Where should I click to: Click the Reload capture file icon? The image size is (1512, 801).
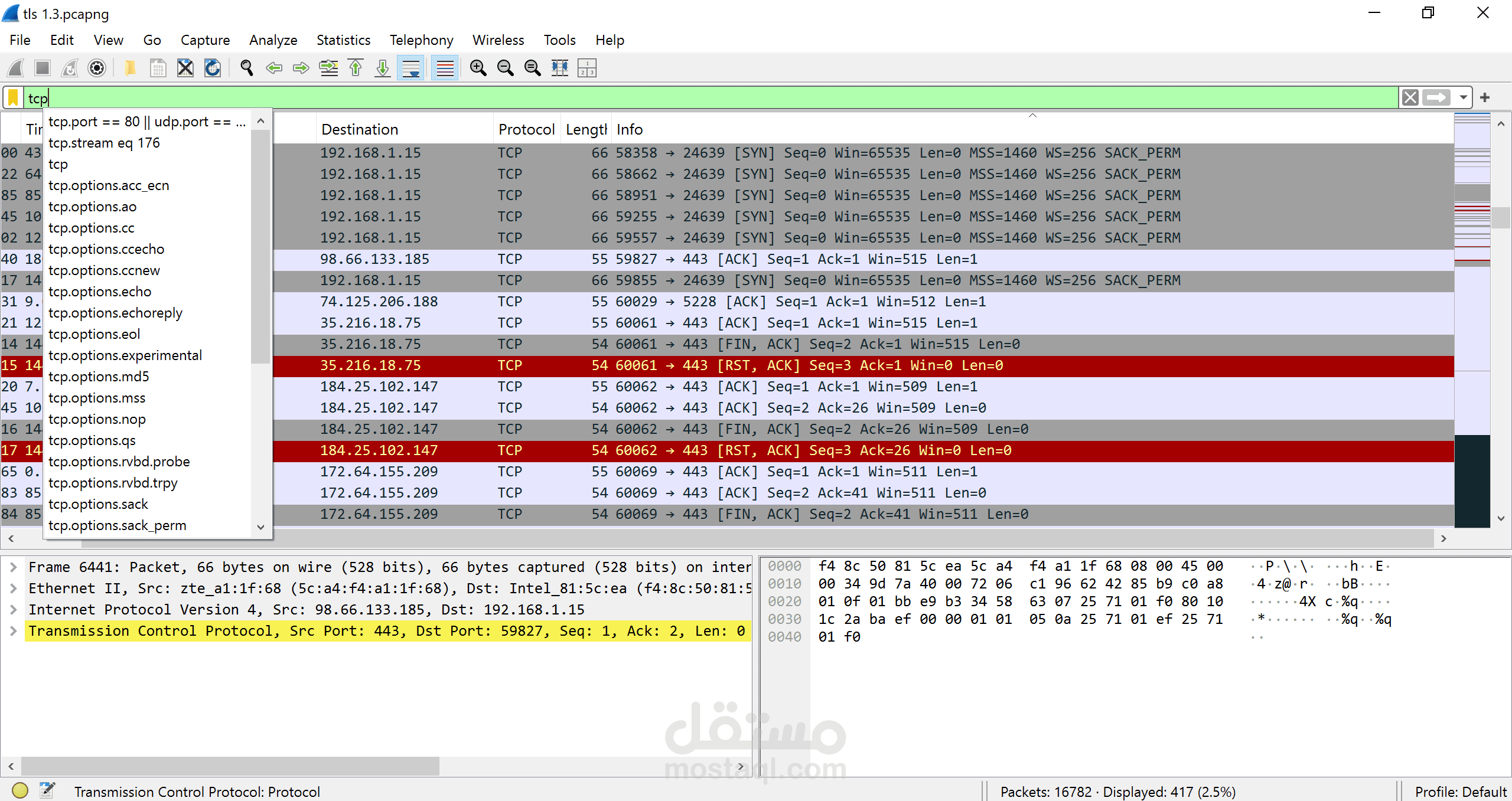point(213,68)
